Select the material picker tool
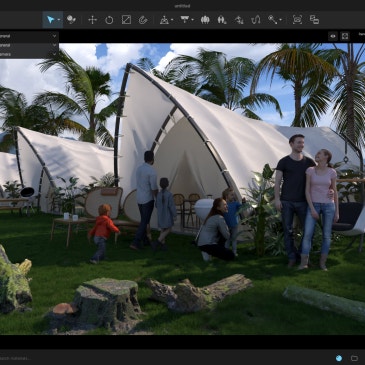The width and height of the screenshot is (365, 365). [71, 20]
